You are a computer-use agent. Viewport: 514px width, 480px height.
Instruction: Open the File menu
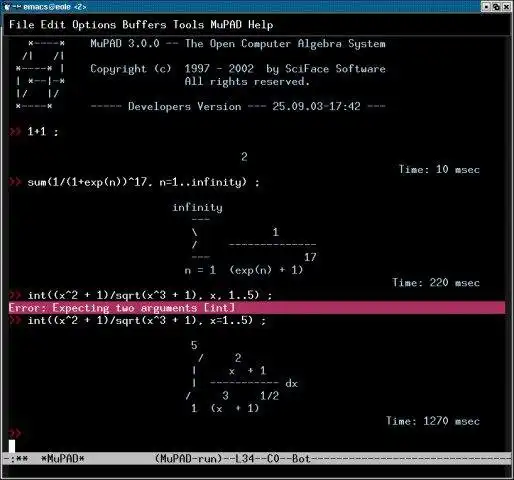click(22, 25)
